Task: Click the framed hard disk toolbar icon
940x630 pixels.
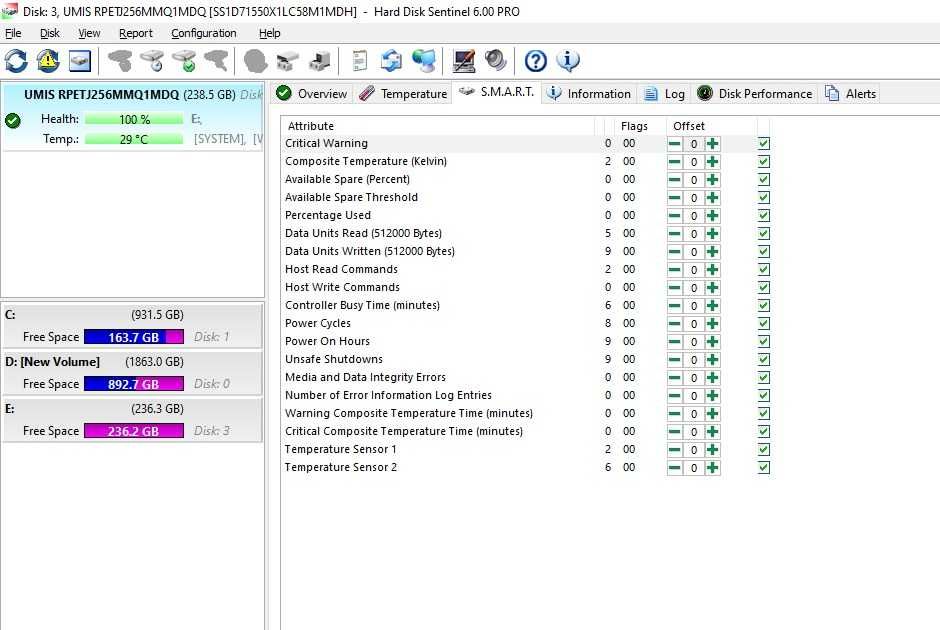Action: [x=80, y=61]
